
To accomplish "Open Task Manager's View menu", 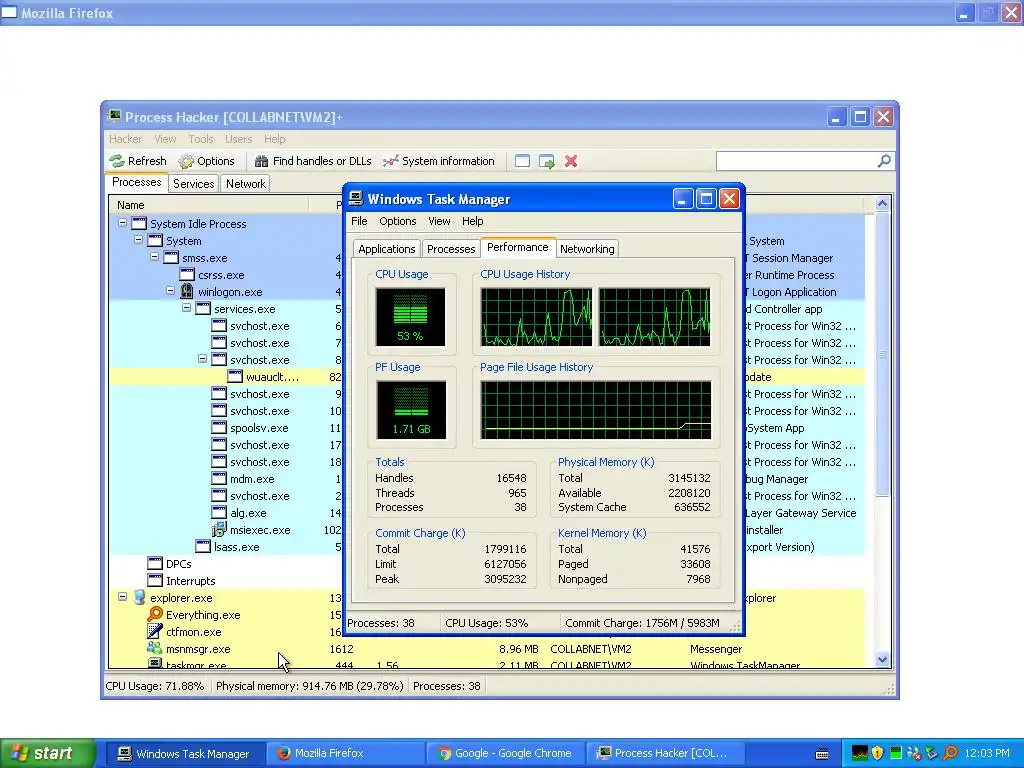I will point(439,221).
